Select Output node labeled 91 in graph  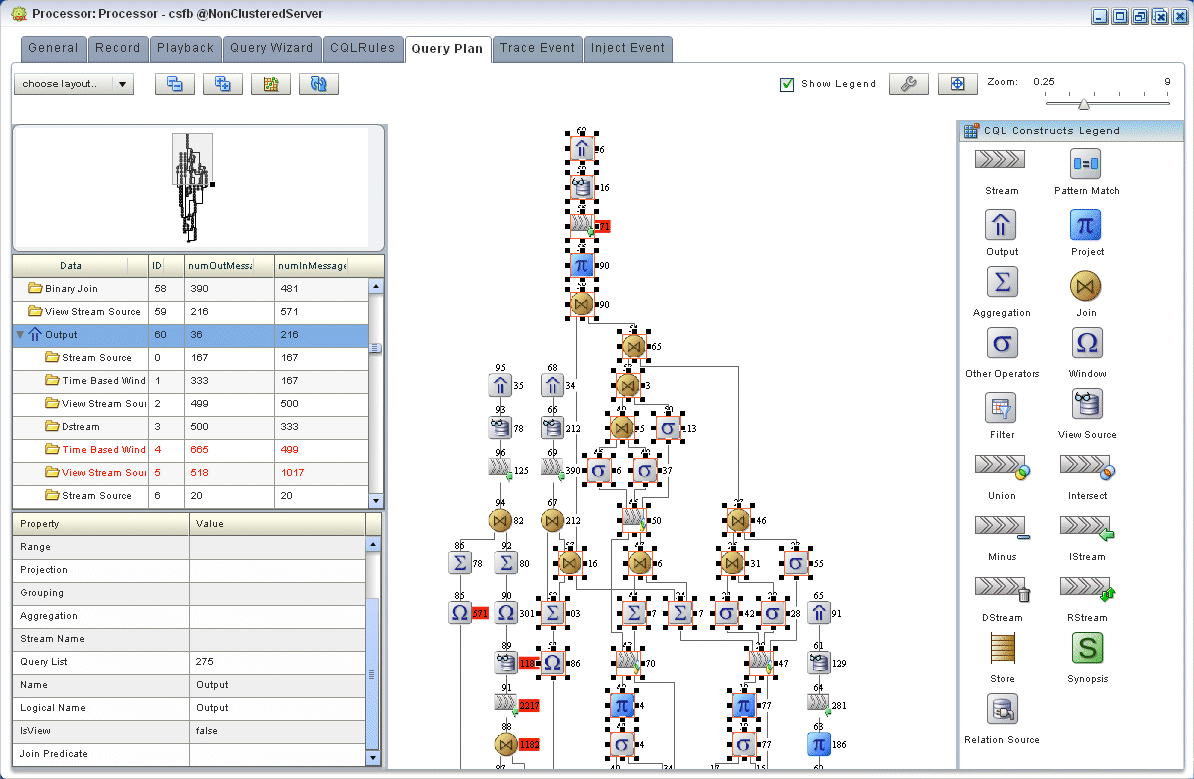[x=819, y=612]
